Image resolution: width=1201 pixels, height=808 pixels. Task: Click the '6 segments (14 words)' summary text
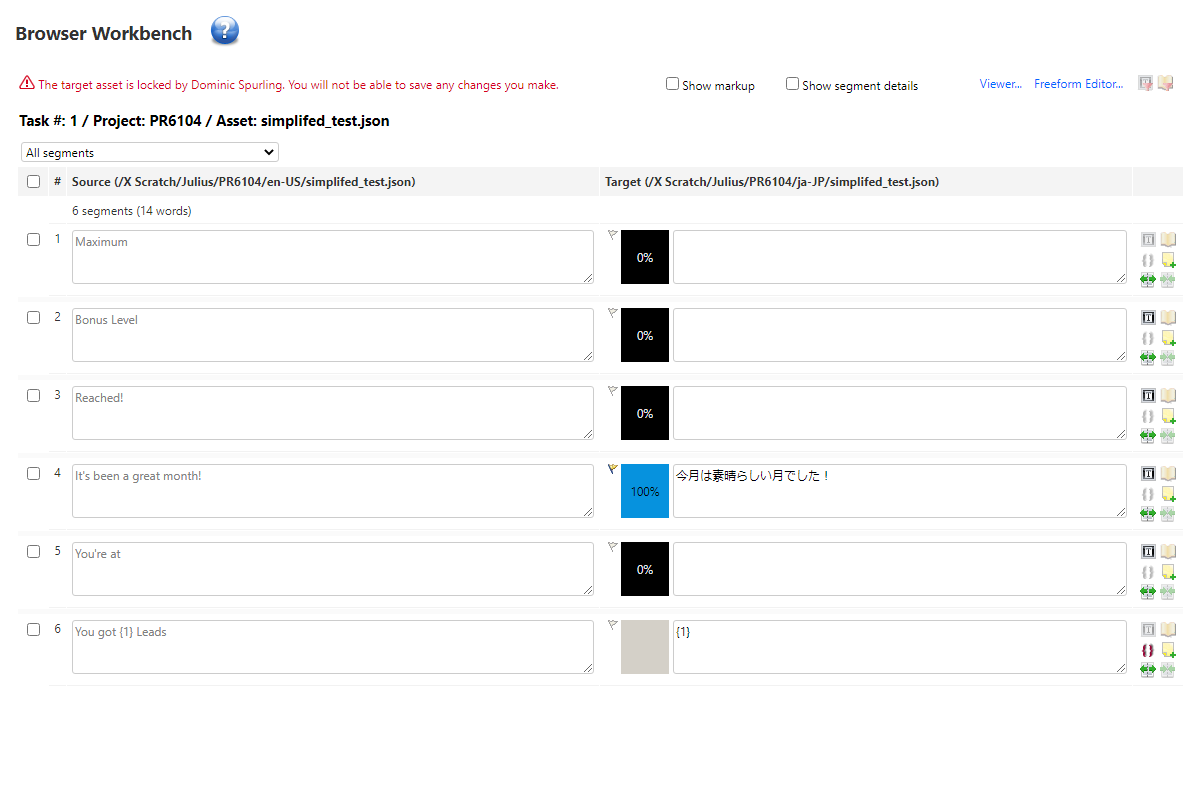(x=132, y=211)
